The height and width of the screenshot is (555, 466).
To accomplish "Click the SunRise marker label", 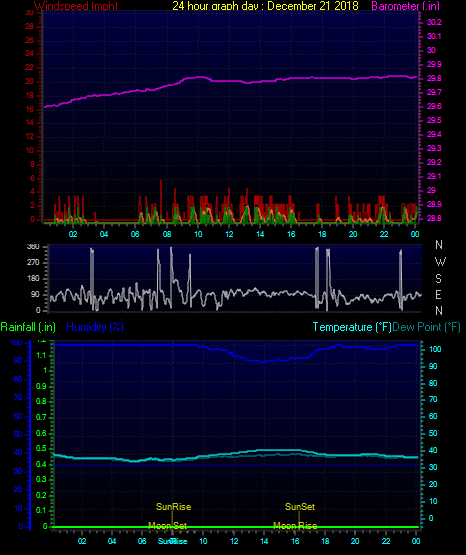I will pyautogui.click(x=173, y=507).
